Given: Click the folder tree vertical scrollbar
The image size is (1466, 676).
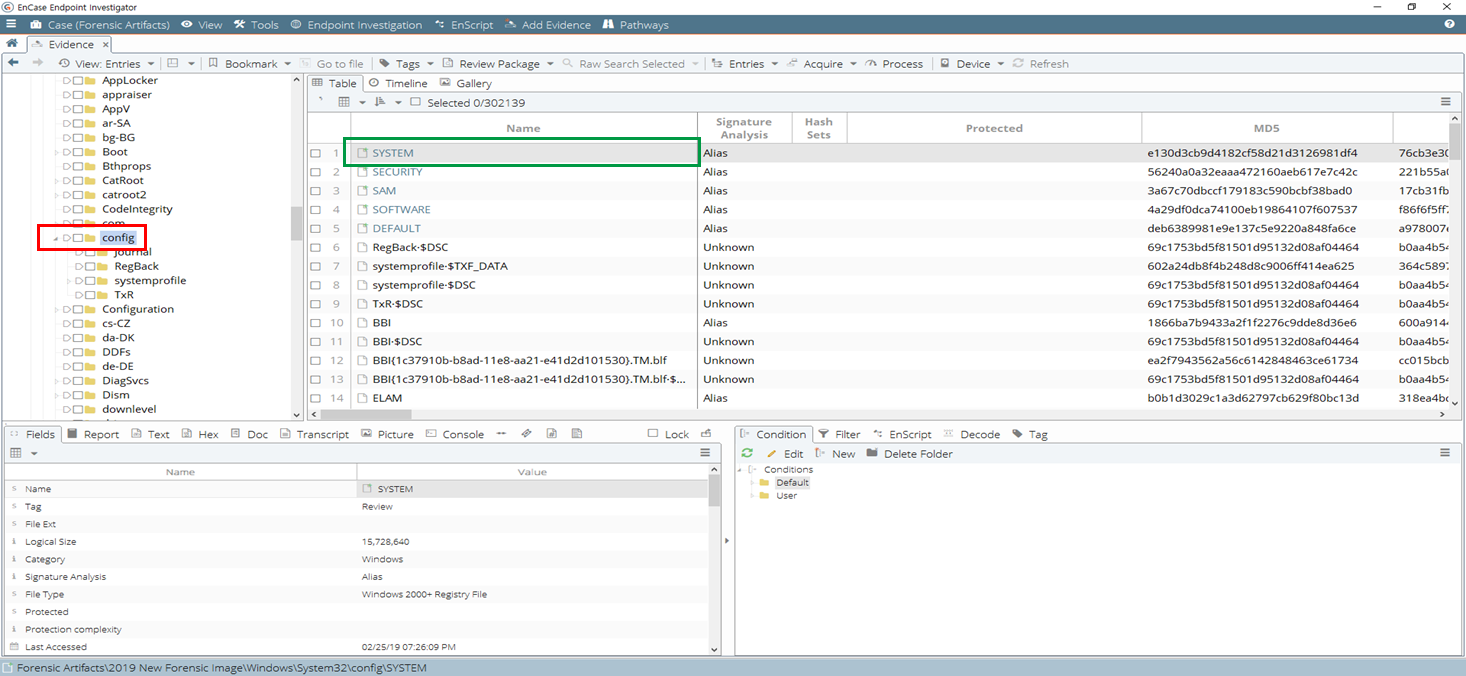Looking at the screenshot, I should 296,224.
